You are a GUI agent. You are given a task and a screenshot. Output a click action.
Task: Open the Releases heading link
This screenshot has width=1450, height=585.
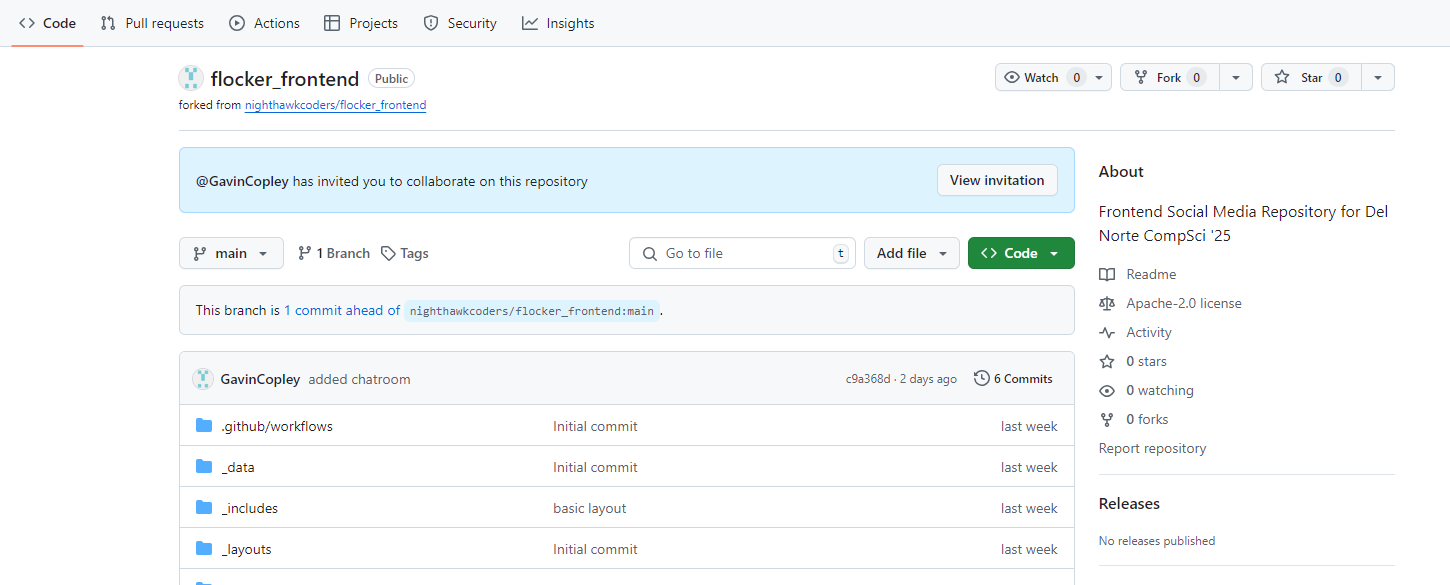point(1129,503)
